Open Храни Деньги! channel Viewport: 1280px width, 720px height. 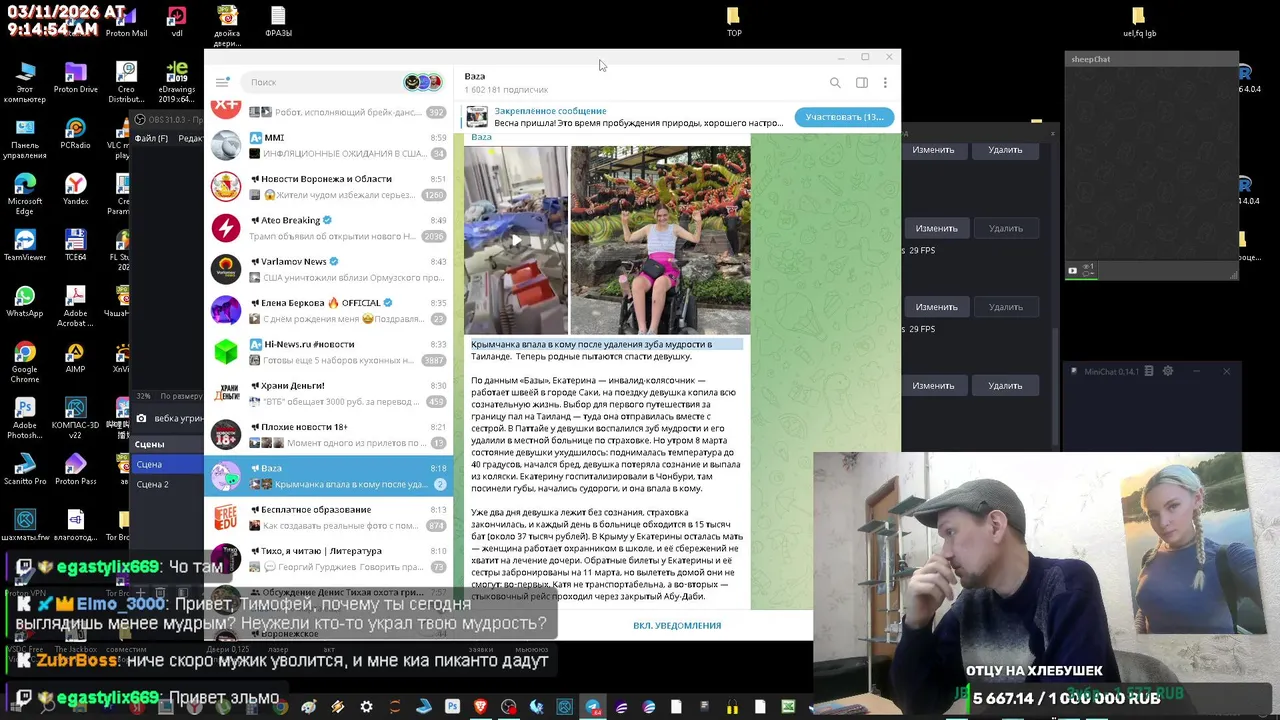coord(329,393)
